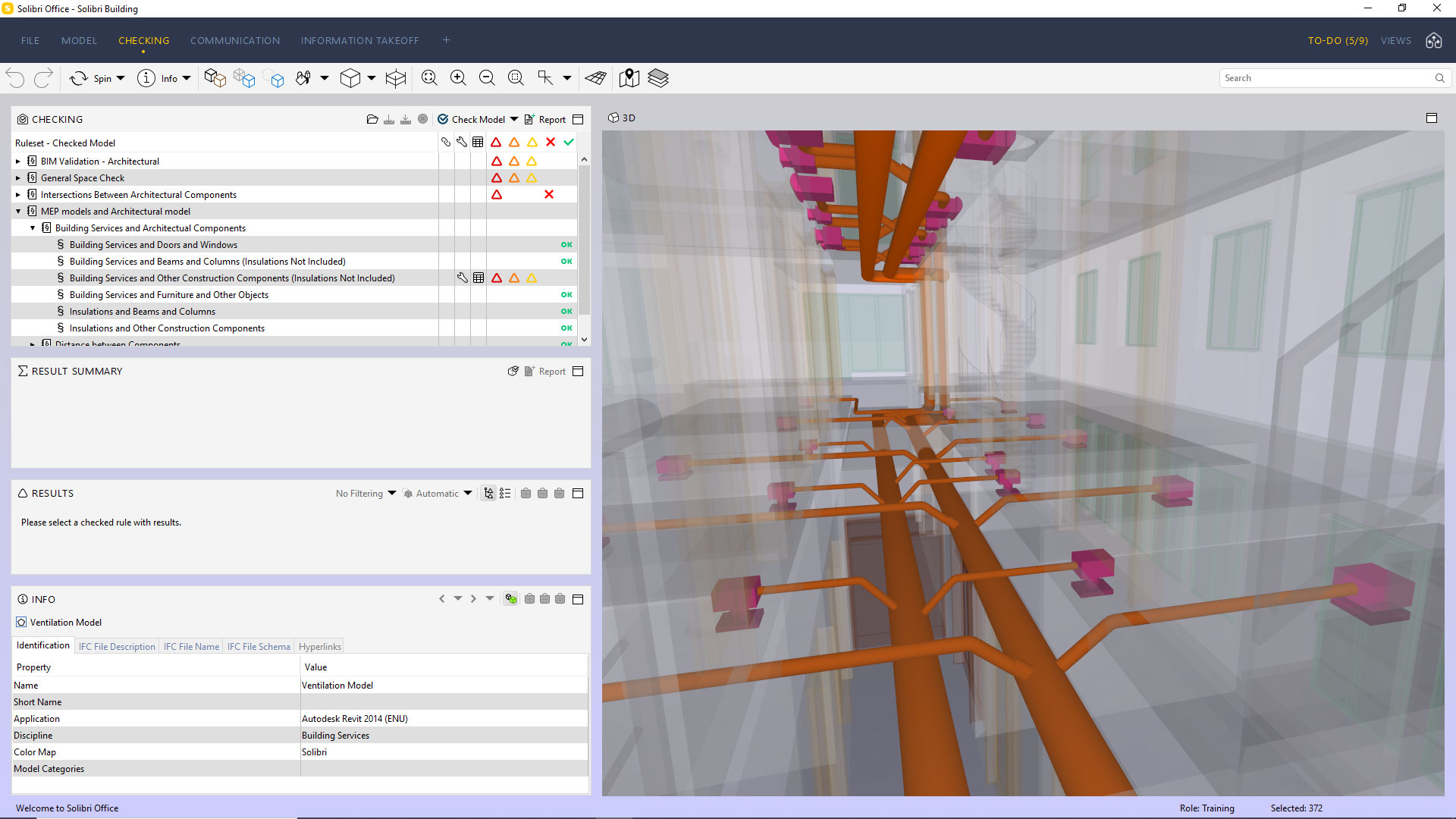The image size is (1456, 819).
Task: Navigate forward in Info panel history
Action: (x=474, y=599)
